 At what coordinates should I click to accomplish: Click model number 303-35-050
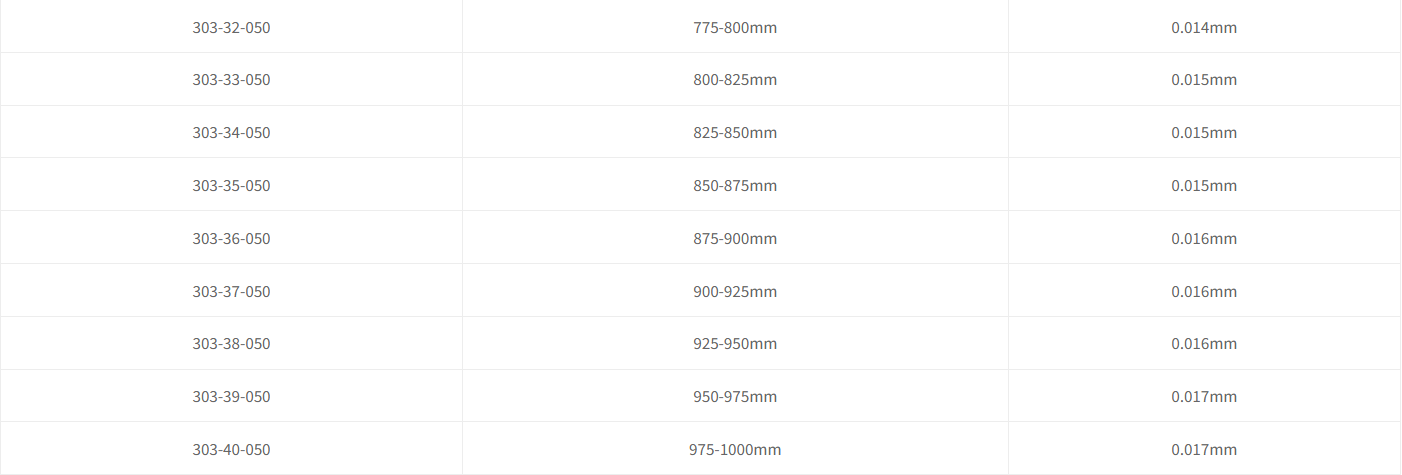231,186
